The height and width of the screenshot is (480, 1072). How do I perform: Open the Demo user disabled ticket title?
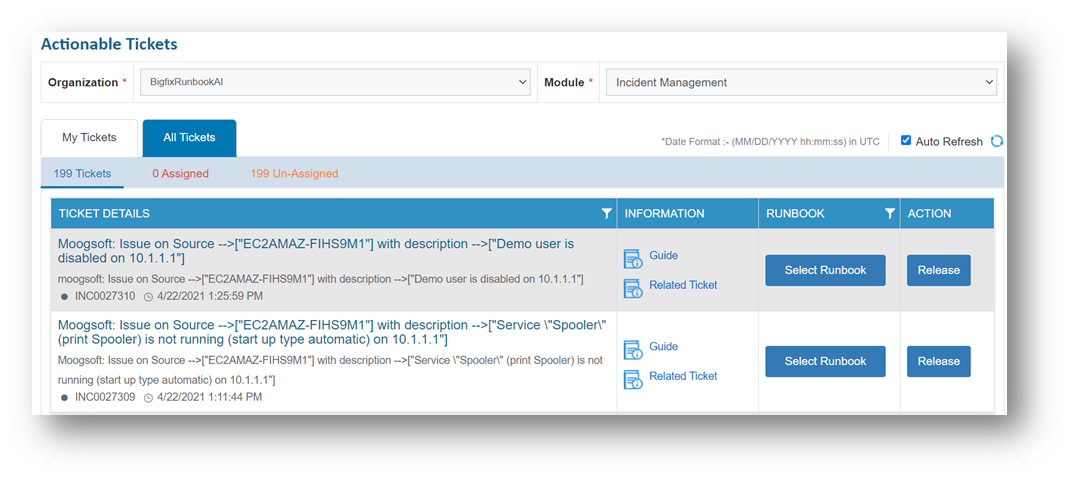(x=316, y=251)
